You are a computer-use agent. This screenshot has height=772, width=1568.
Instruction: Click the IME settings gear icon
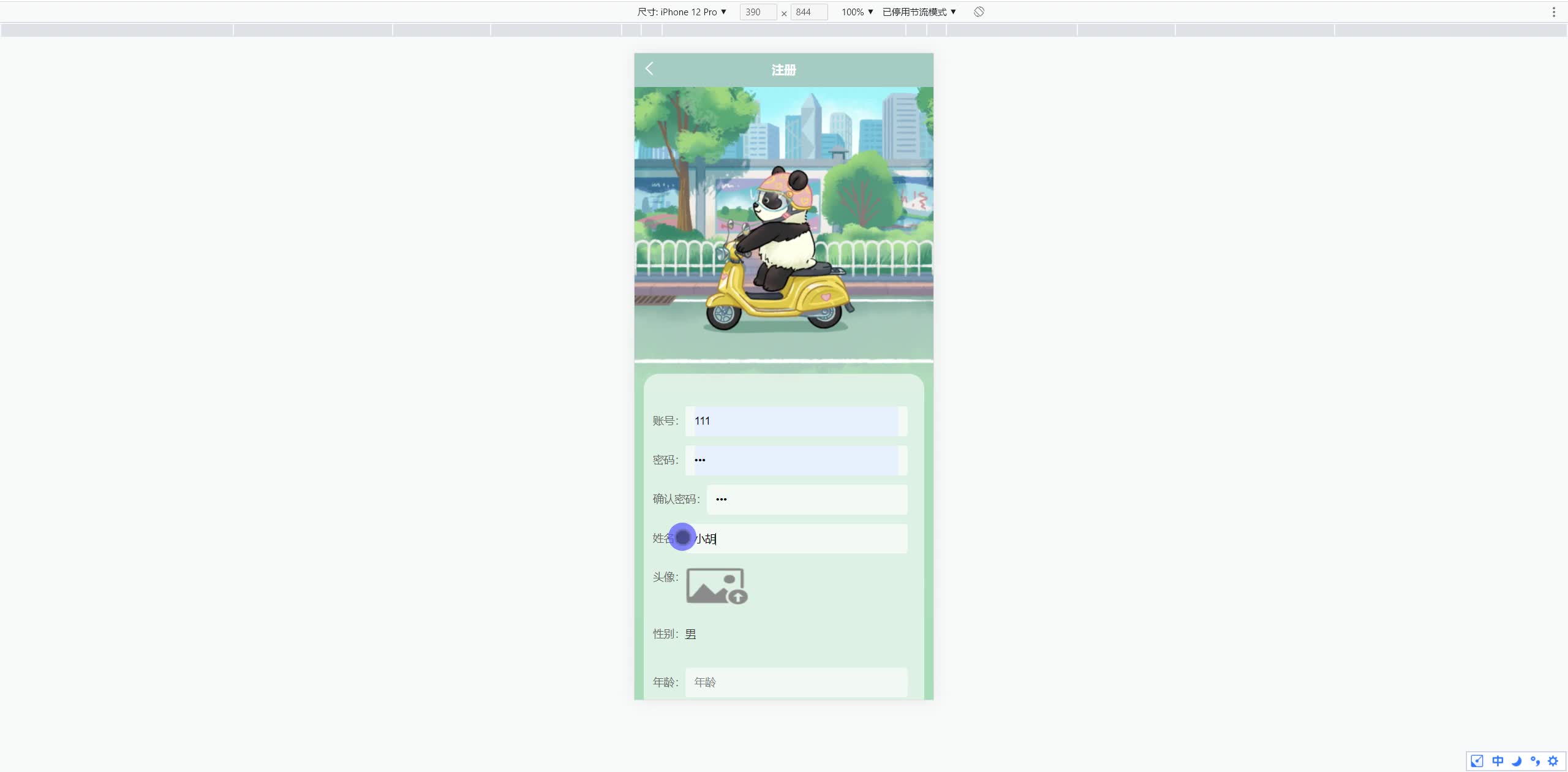pos(1553,761)
